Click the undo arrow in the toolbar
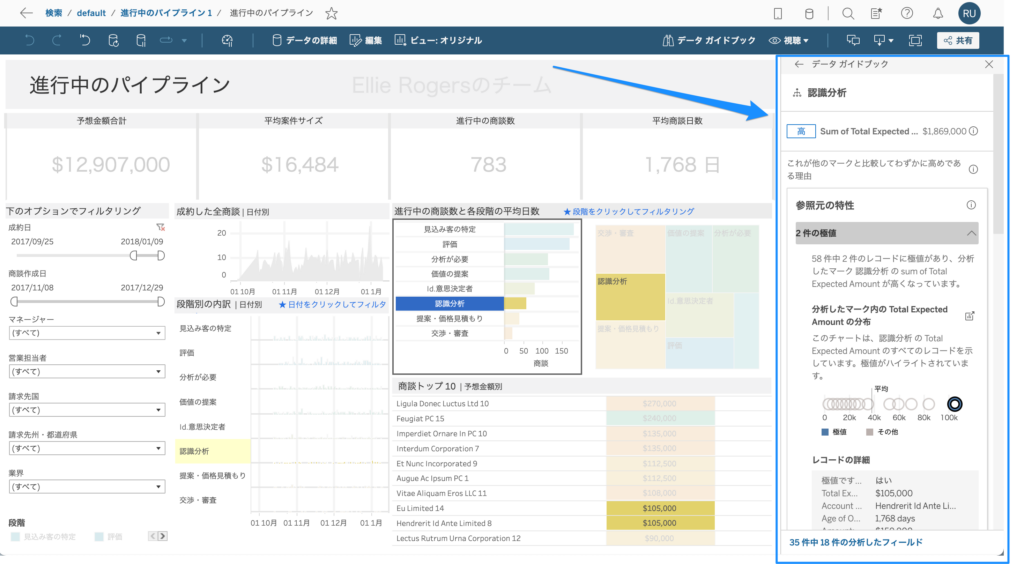 [x=29, y=41]
